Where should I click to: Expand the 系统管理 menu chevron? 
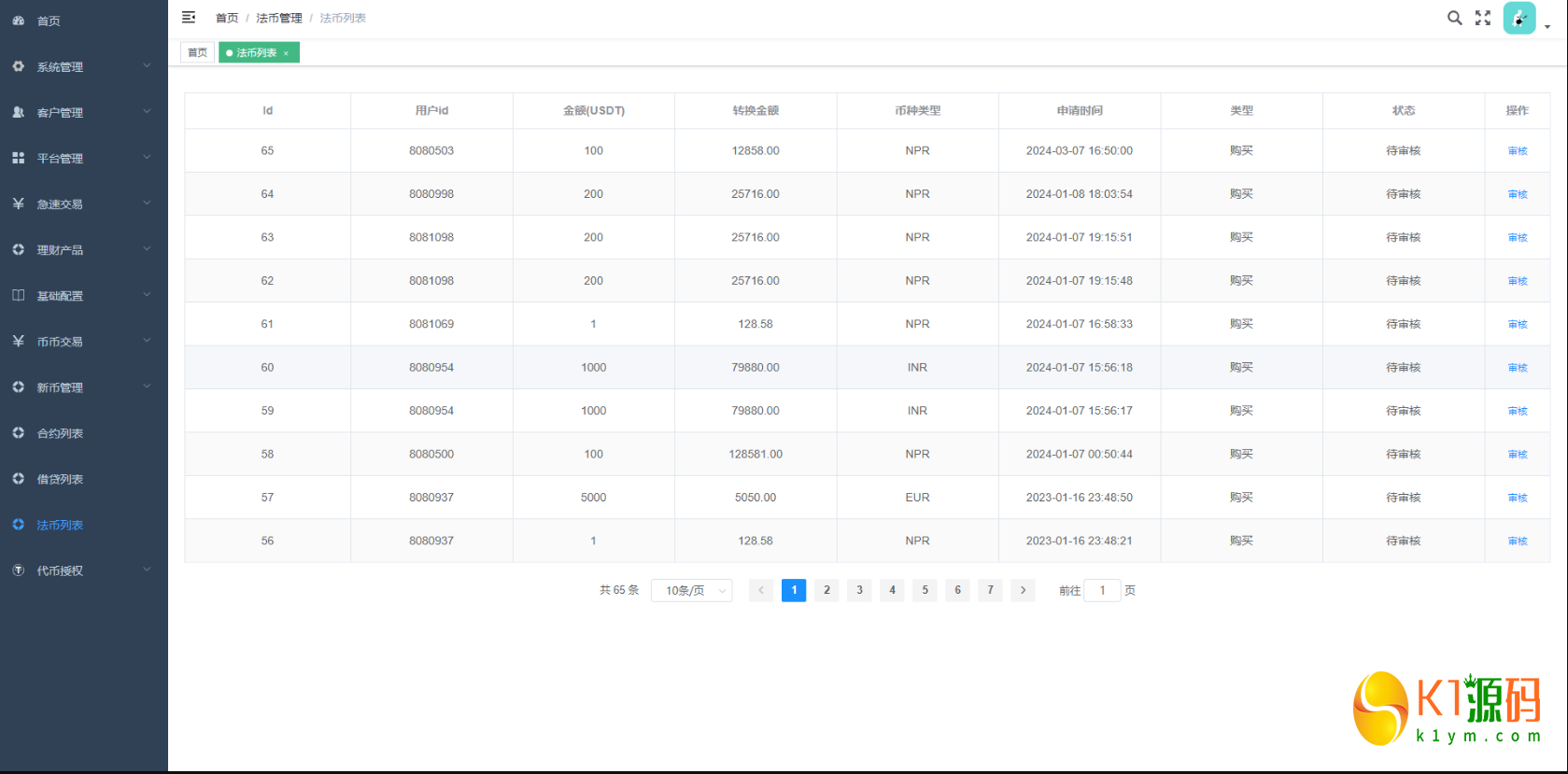click(147, 65)
